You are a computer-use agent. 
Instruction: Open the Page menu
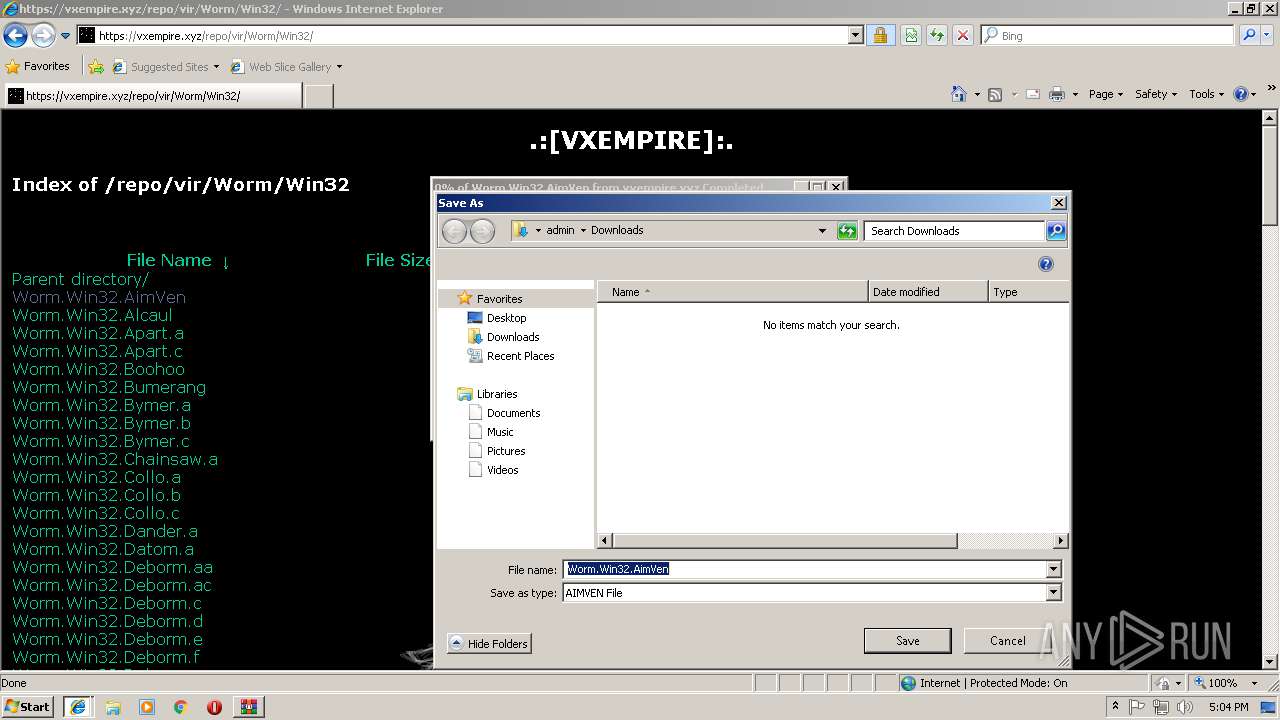[1106, 94]
